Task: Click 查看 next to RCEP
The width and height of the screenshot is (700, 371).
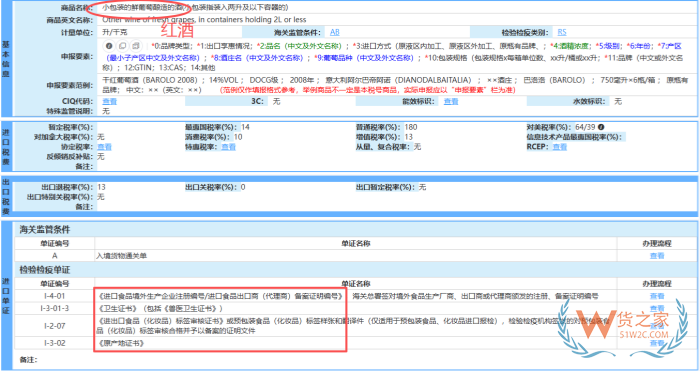Action: (x=559, y=147)
